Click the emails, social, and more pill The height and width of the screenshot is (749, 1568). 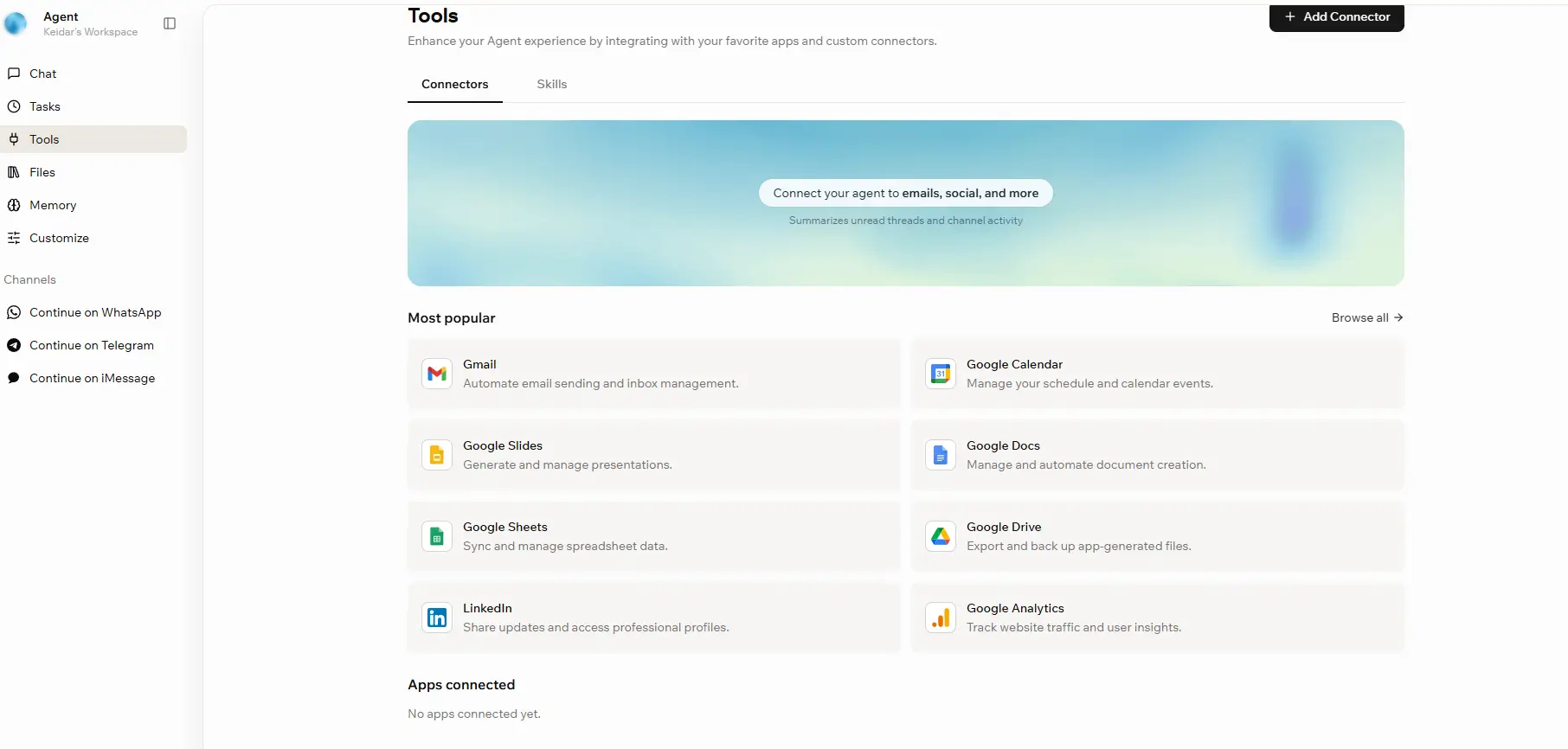point(906,193)
